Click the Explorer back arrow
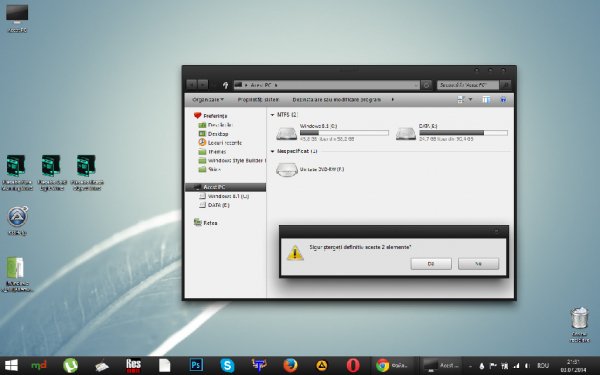This screenshot has width=600, height=375. pyautogui.click(x=192, y=85)
